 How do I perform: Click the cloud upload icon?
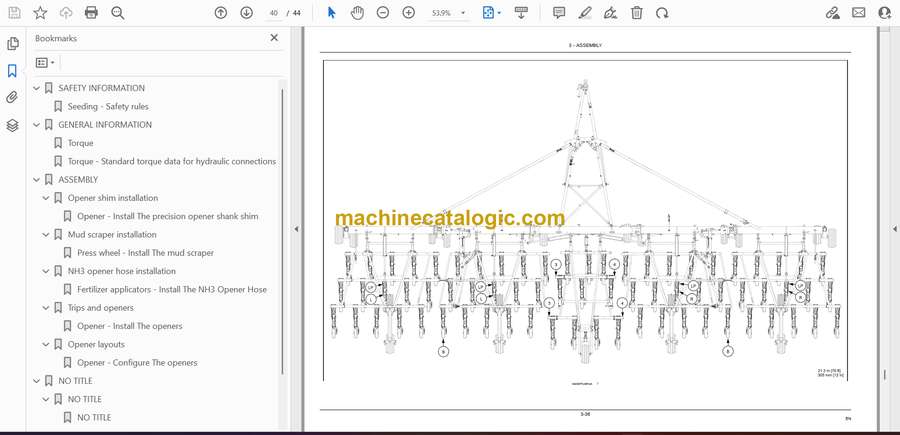tap(66, 13)
